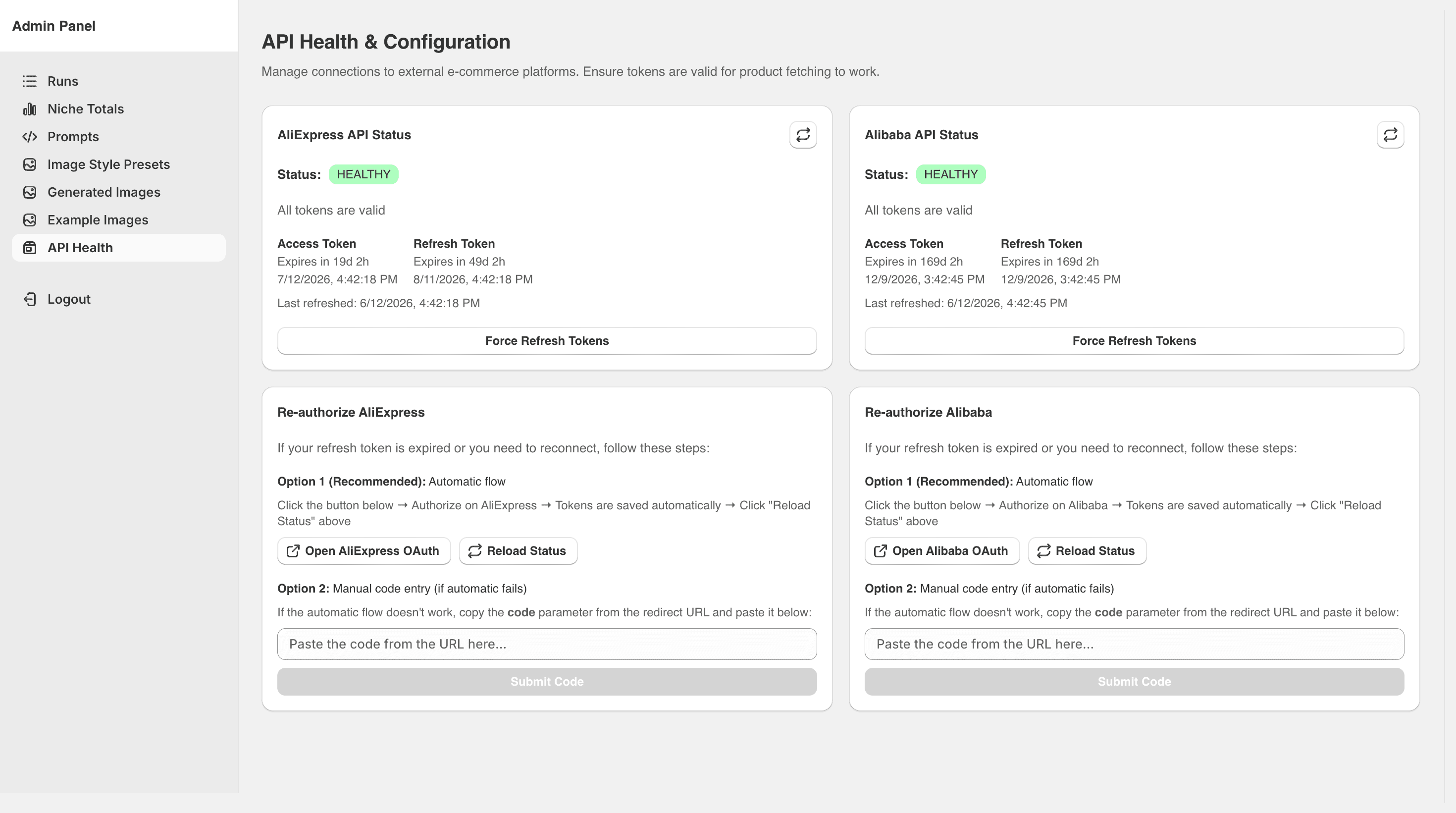The width and height of the screenshot is (1456, 813).
Task: Open AliExpress OAuth button
Action: click(364, 550)
